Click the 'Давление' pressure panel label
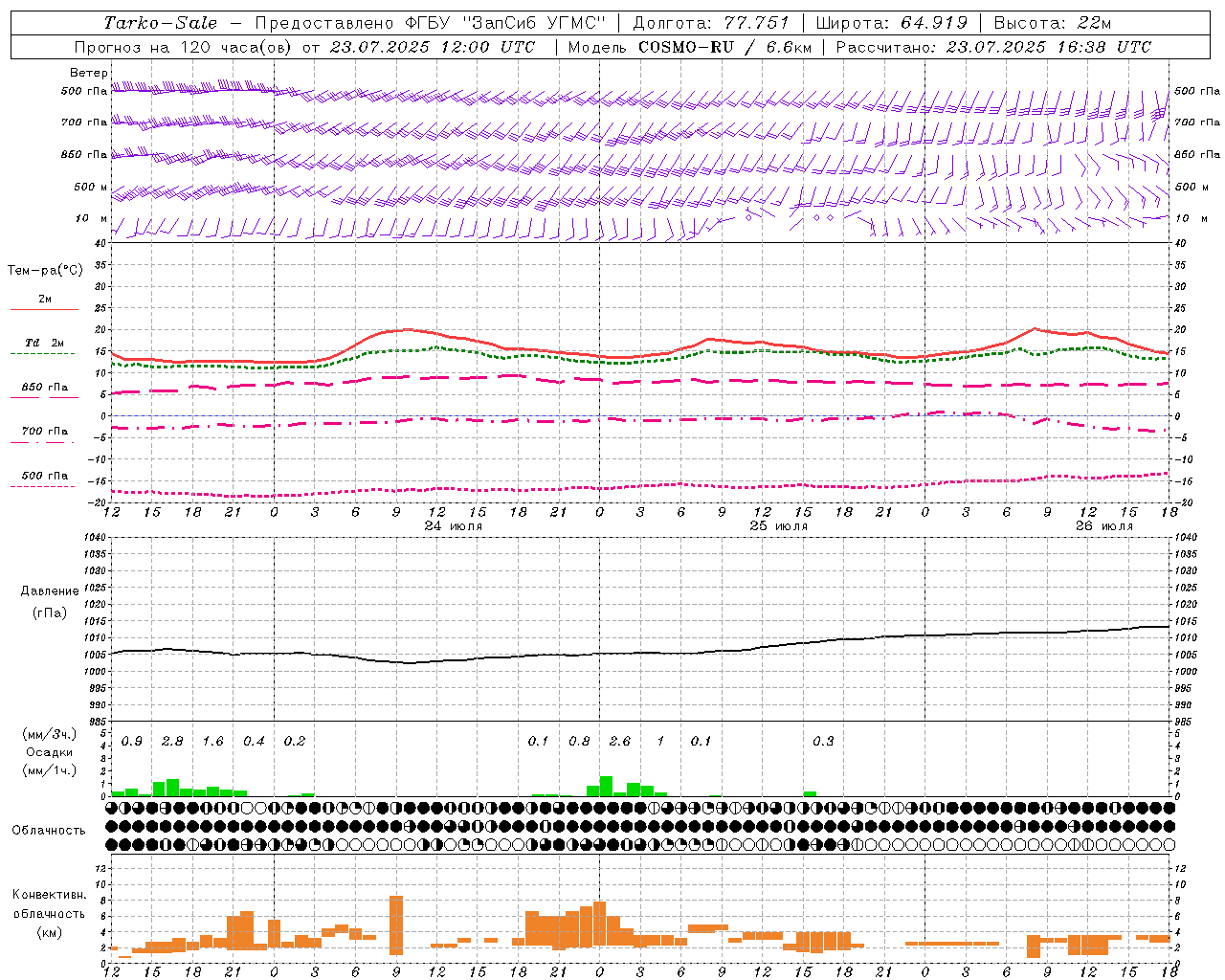 point(50,591)
